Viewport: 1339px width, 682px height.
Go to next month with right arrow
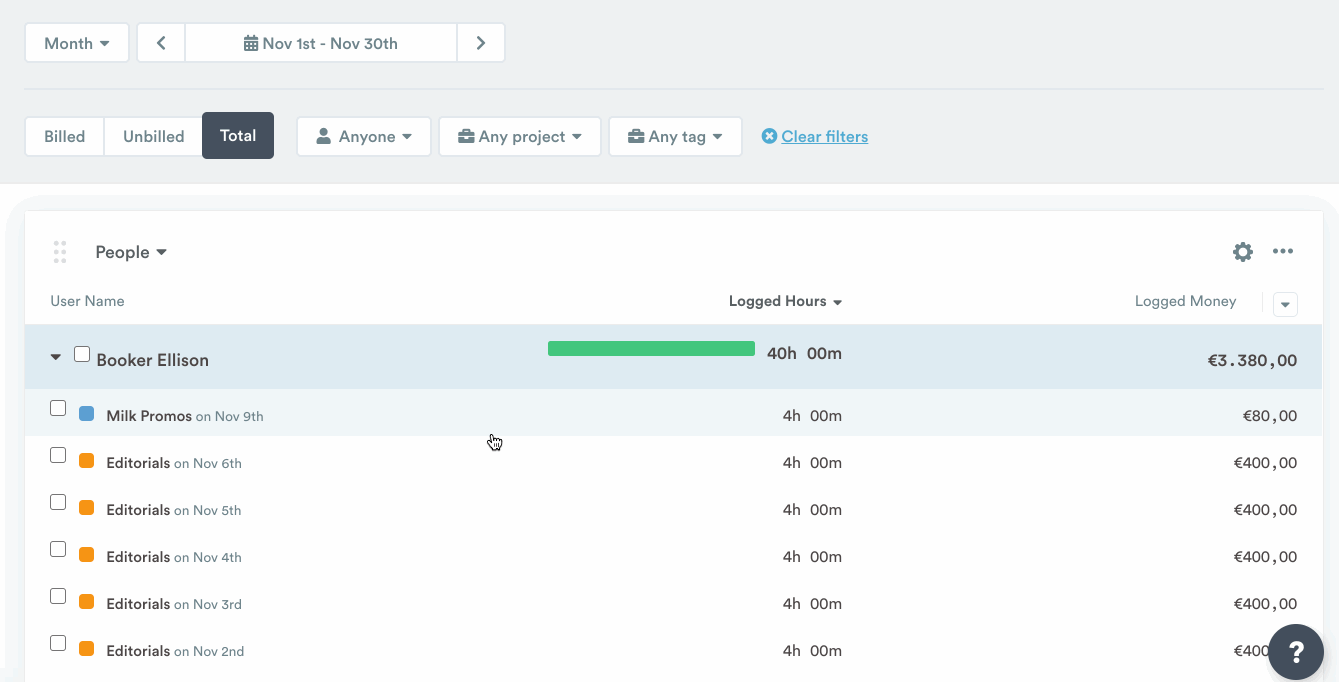(x=481, y=43)
